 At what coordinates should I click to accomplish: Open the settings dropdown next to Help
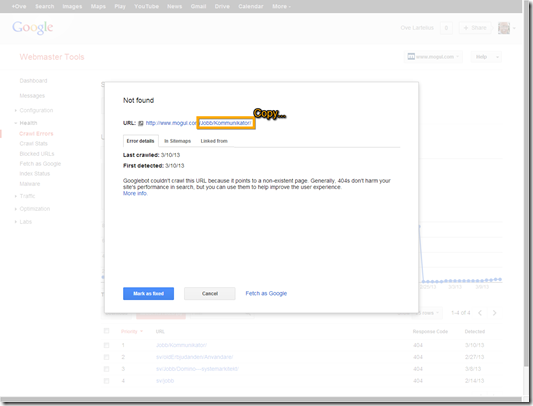pos(497,57)
